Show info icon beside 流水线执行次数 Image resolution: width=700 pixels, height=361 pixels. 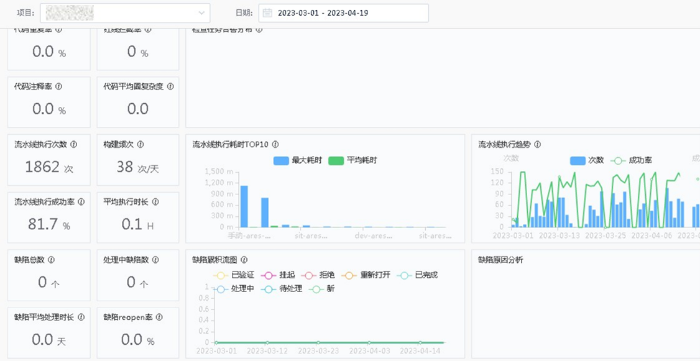point(74,145)
